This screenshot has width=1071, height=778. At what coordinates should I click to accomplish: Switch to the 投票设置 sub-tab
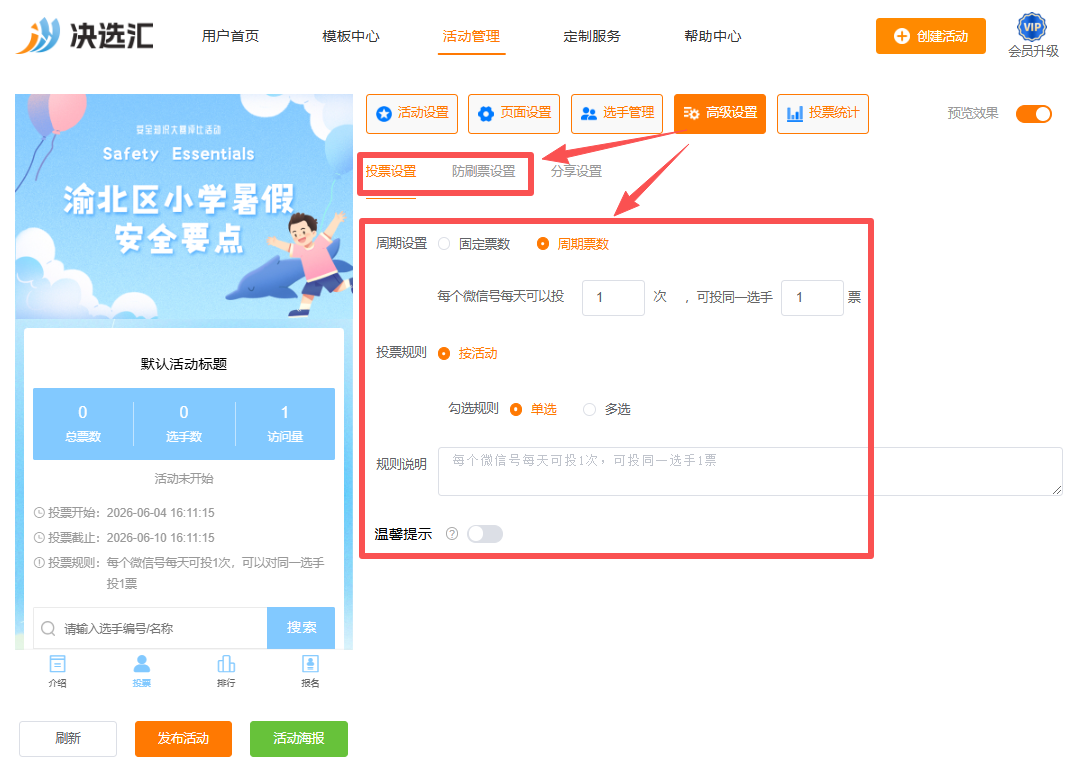pos(391,171)
